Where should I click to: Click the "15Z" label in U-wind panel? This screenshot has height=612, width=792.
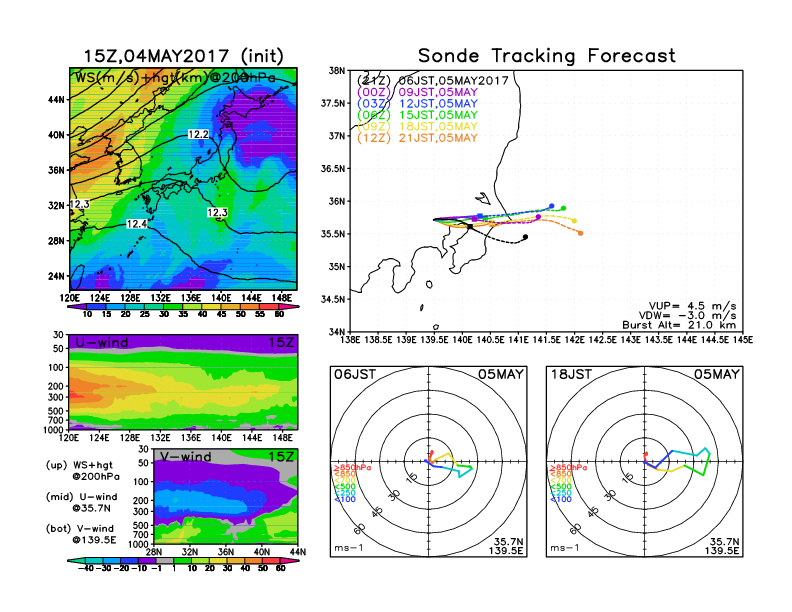pos(281,343)
